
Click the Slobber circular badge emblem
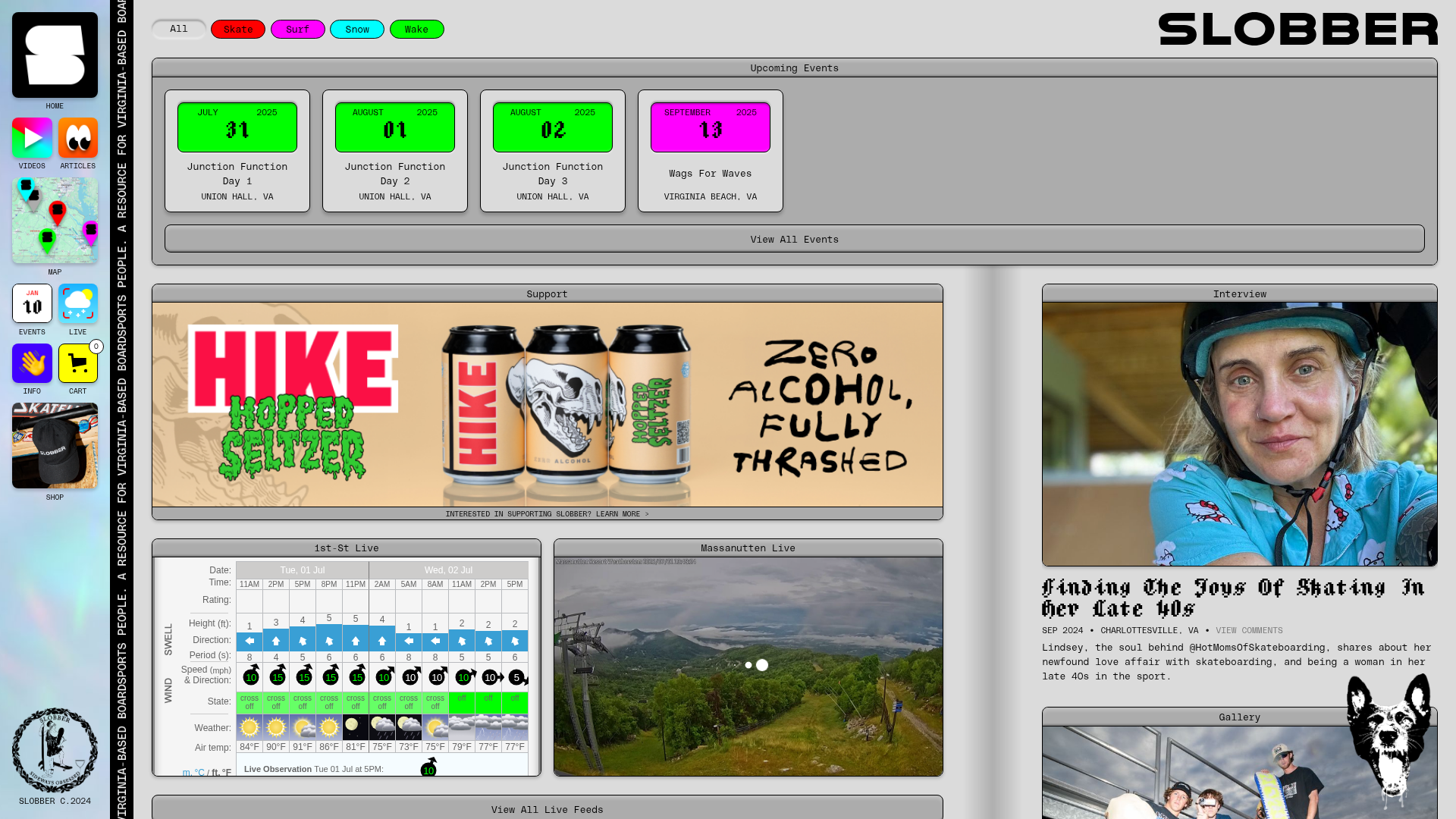(55, 751)
